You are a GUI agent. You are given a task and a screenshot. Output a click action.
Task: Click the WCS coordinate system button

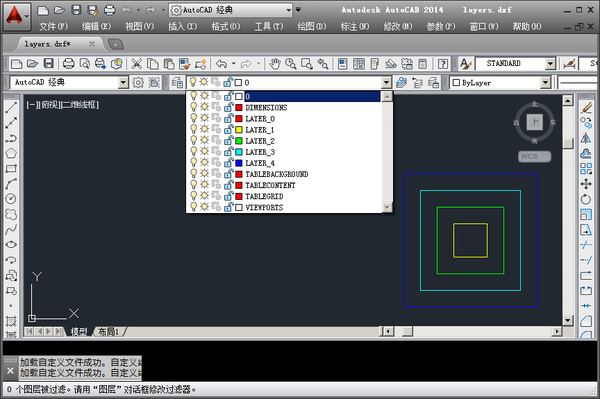(x=534, y=156)
